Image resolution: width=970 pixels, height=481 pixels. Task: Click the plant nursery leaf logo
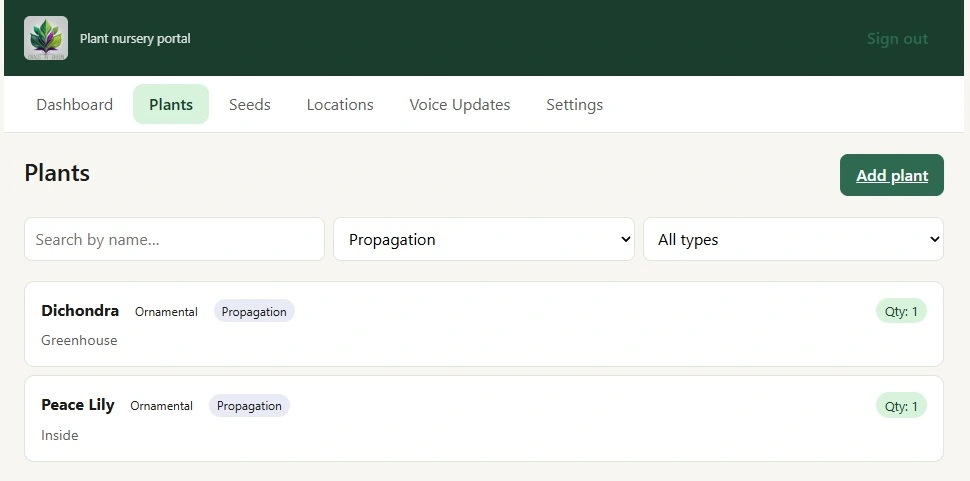[46, 38]
